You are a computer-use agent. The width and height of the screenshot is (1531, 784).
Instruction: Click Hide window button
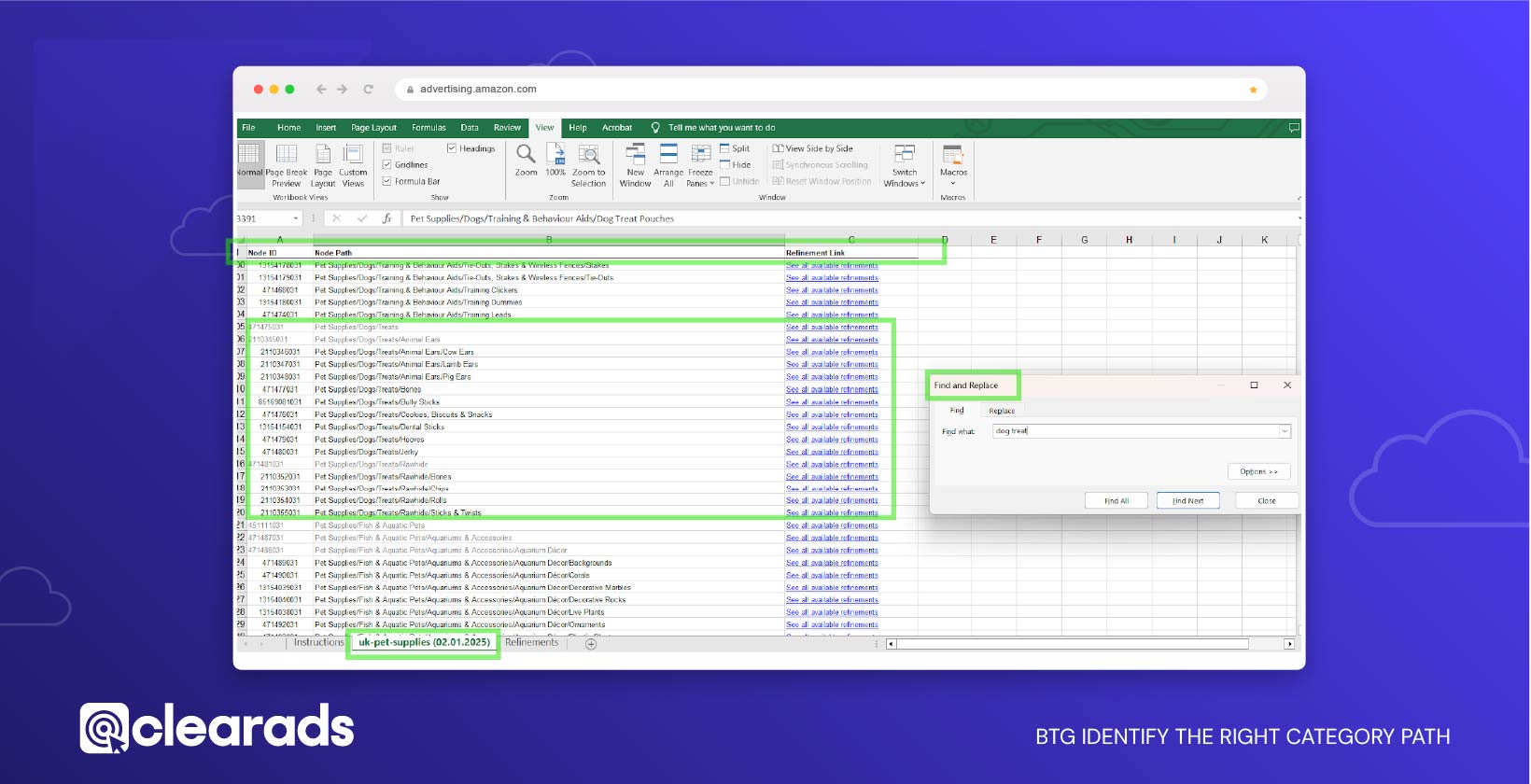735,165
